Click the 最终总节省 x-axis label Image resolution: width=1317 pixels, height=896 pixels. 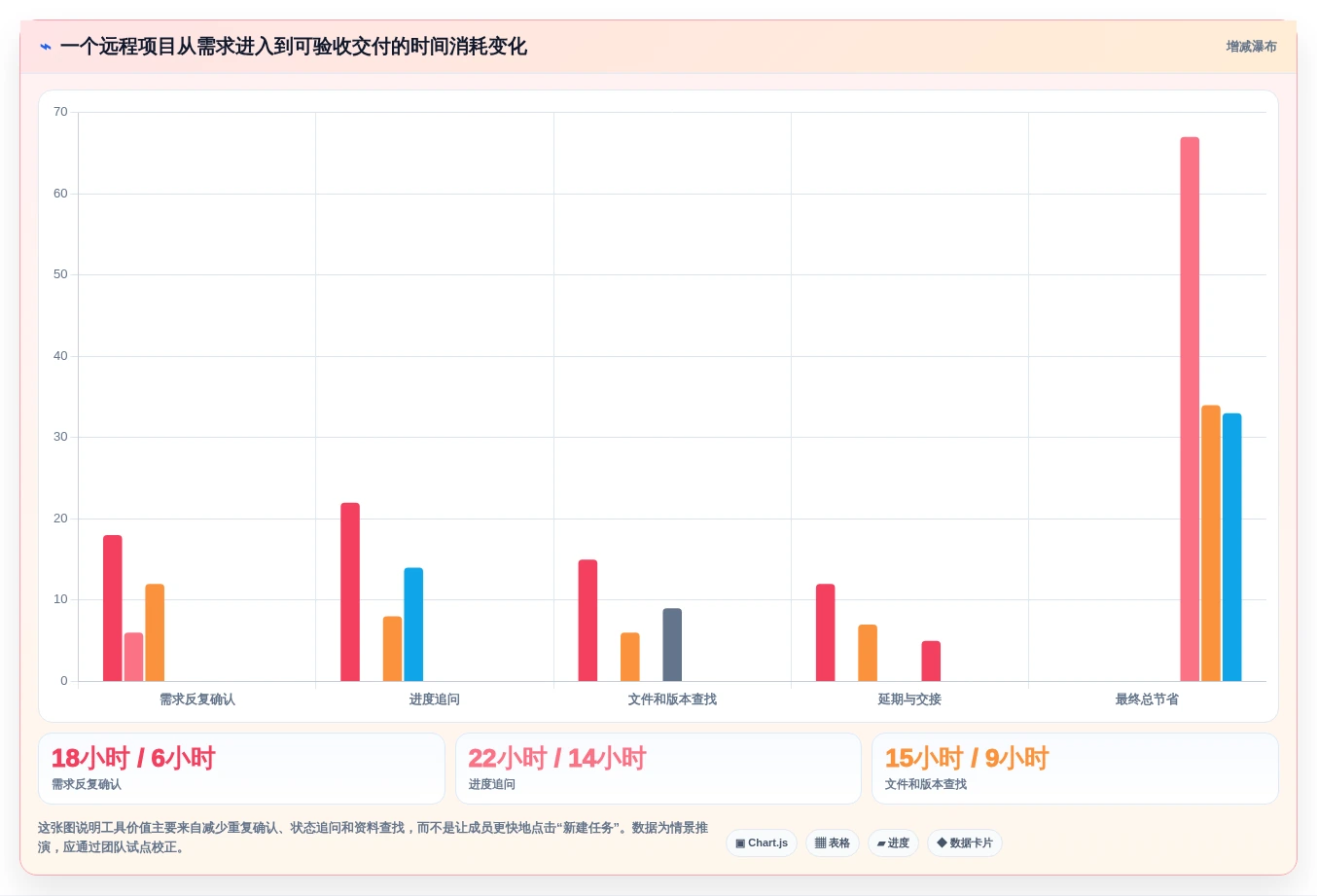tap(1147, 699)
